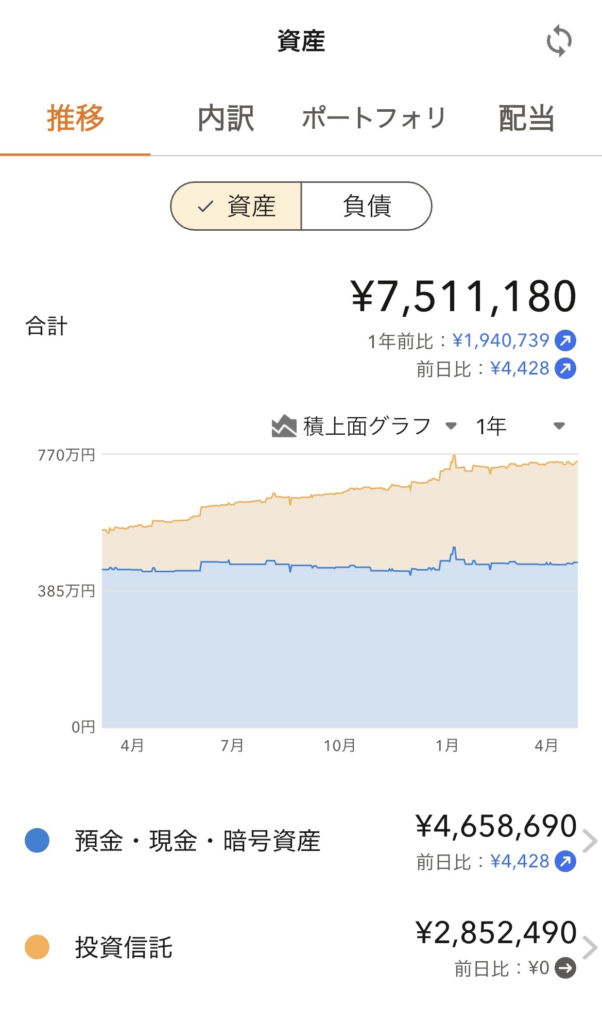
Task: Tap the 1年前比 blue arrow icon
Action: pos(566,341)
